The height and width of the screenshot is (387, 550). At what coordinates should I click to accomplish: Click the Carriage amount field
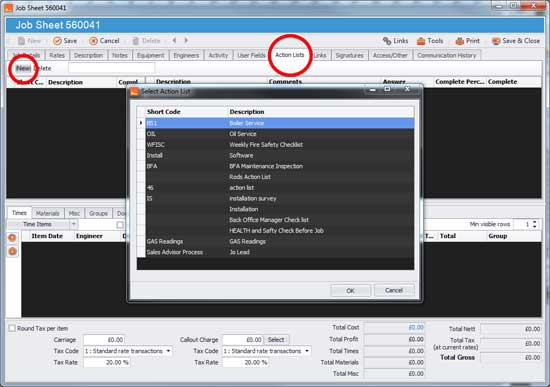(x=104, y=340)
